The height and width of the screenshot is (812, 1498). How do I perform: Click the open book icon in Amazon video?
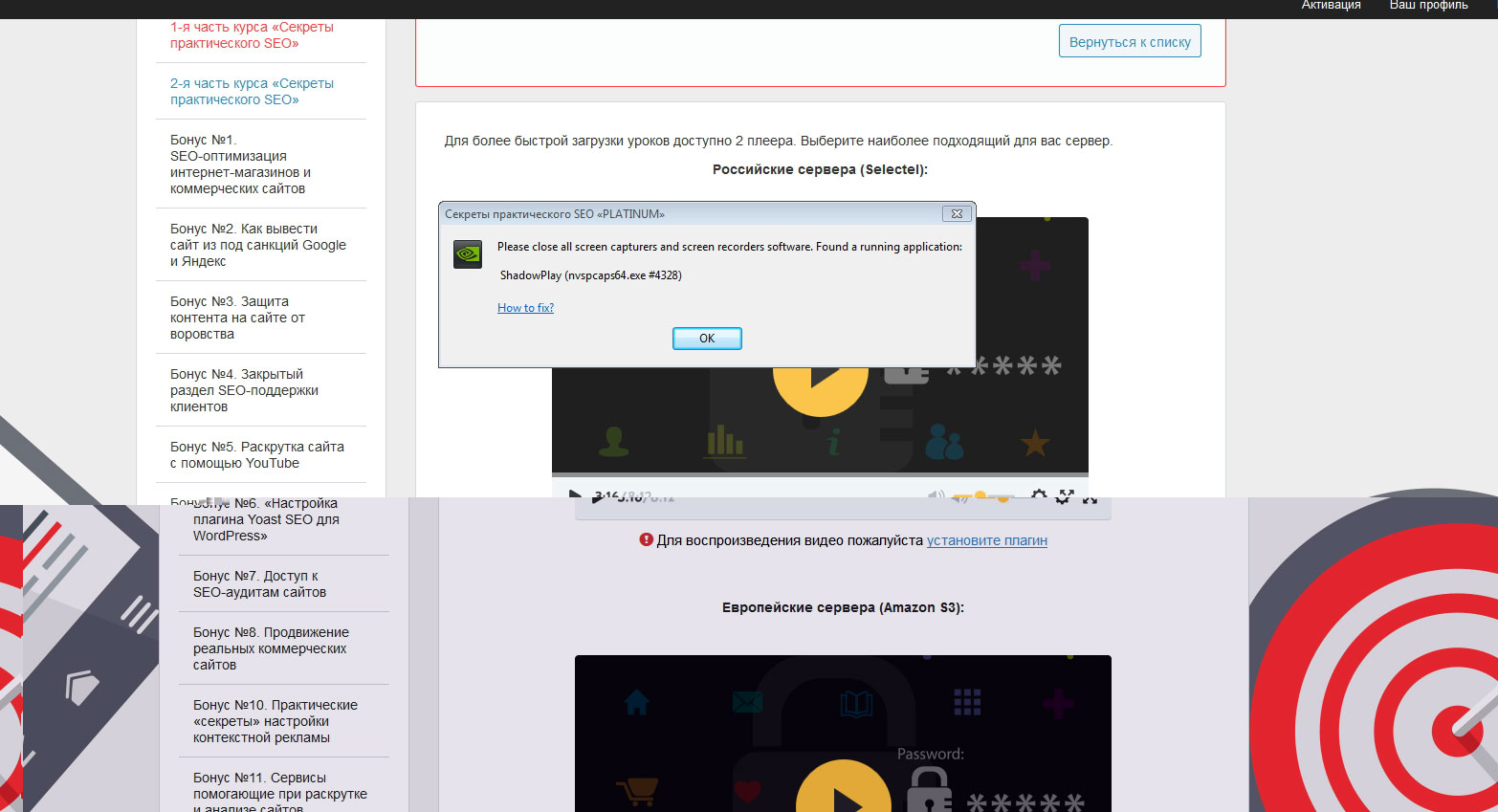[856, 706]
